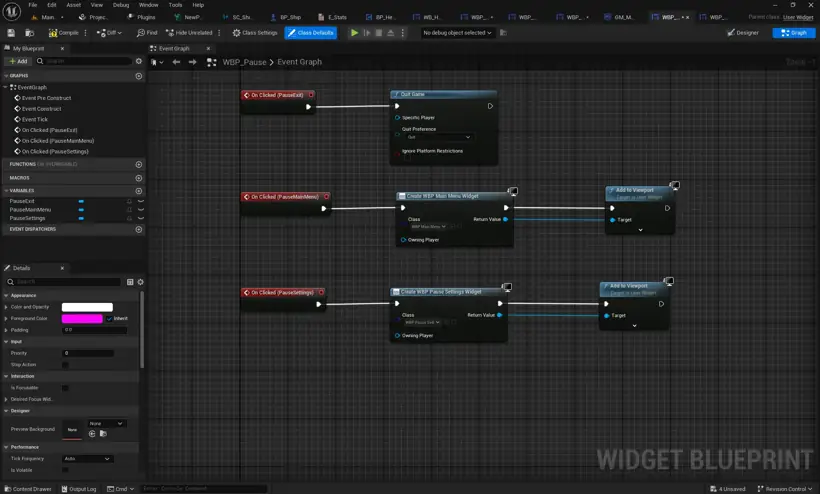This screenshot has height=494, width=820.
Task: Enable the Is Focusable checkbox
Action: [65, 388]
